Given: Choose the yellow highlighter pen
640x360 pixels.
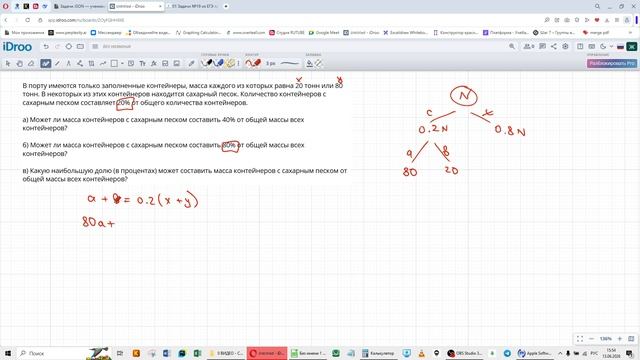Looking at the screenshot, I should coord(230,63).
